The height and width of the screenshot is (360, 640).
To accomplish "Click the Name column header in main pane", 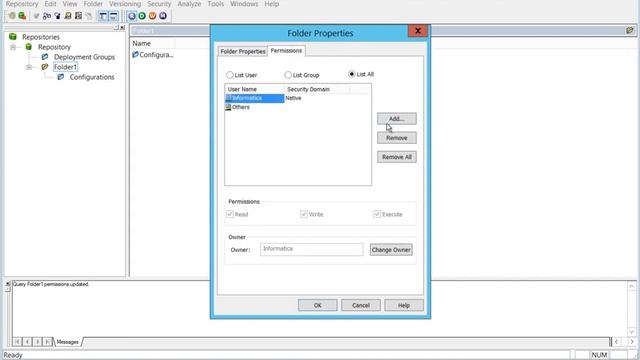I will tap(153, 43).
